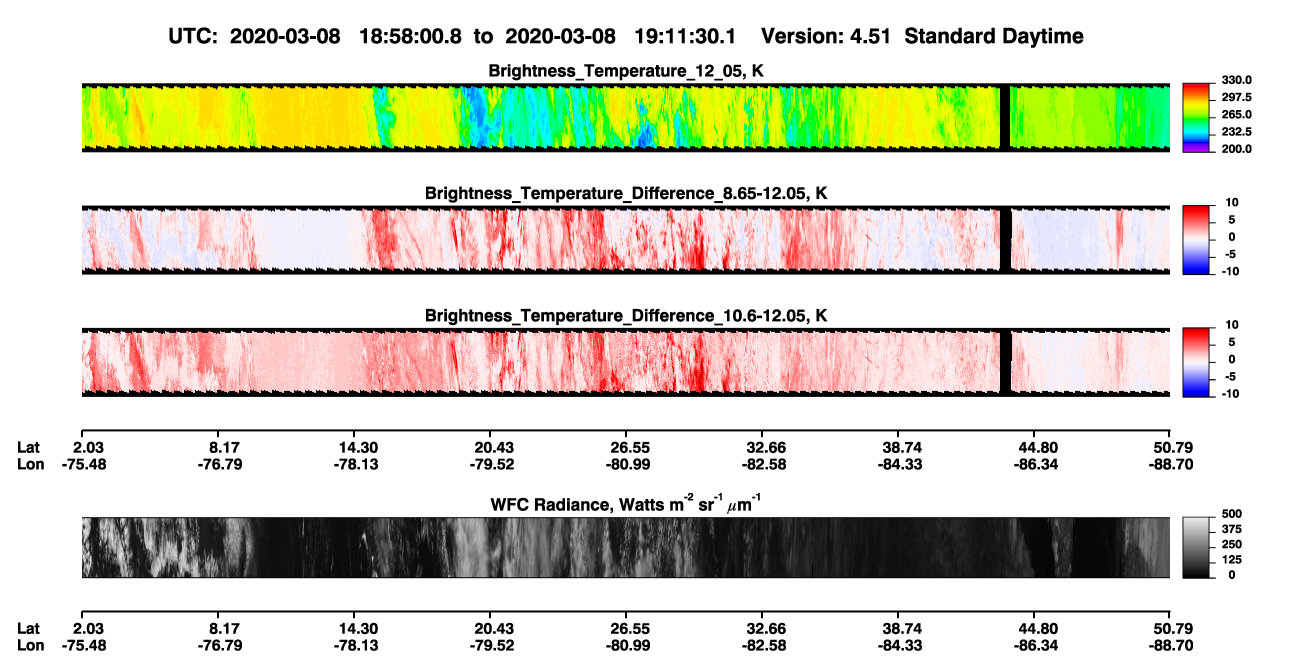1300x667 pixels.
Task: Click the 'Lon' row label above WFC Radiance
Action: coord(30,464)
